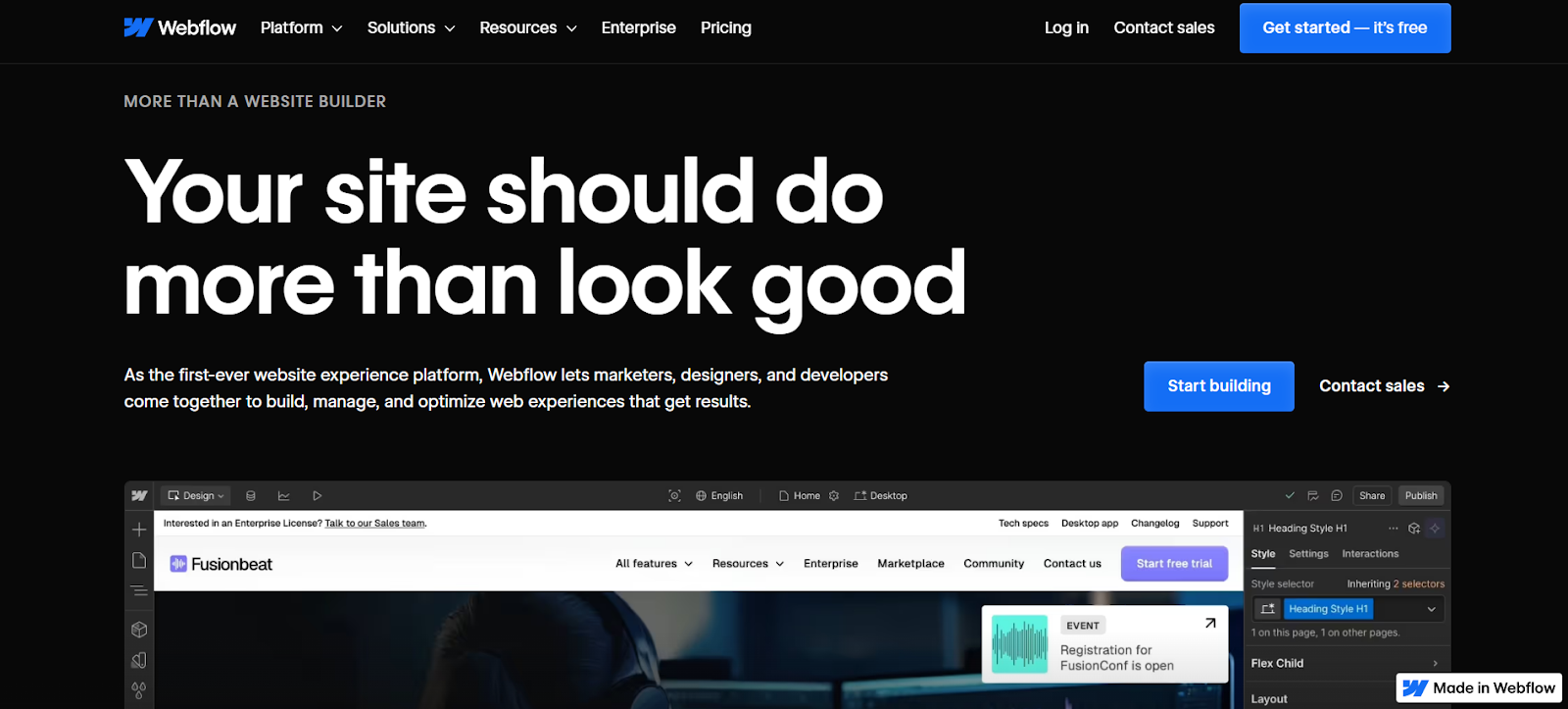Click the H1 tag icon beside Heading Style H1

[1258, 529]
